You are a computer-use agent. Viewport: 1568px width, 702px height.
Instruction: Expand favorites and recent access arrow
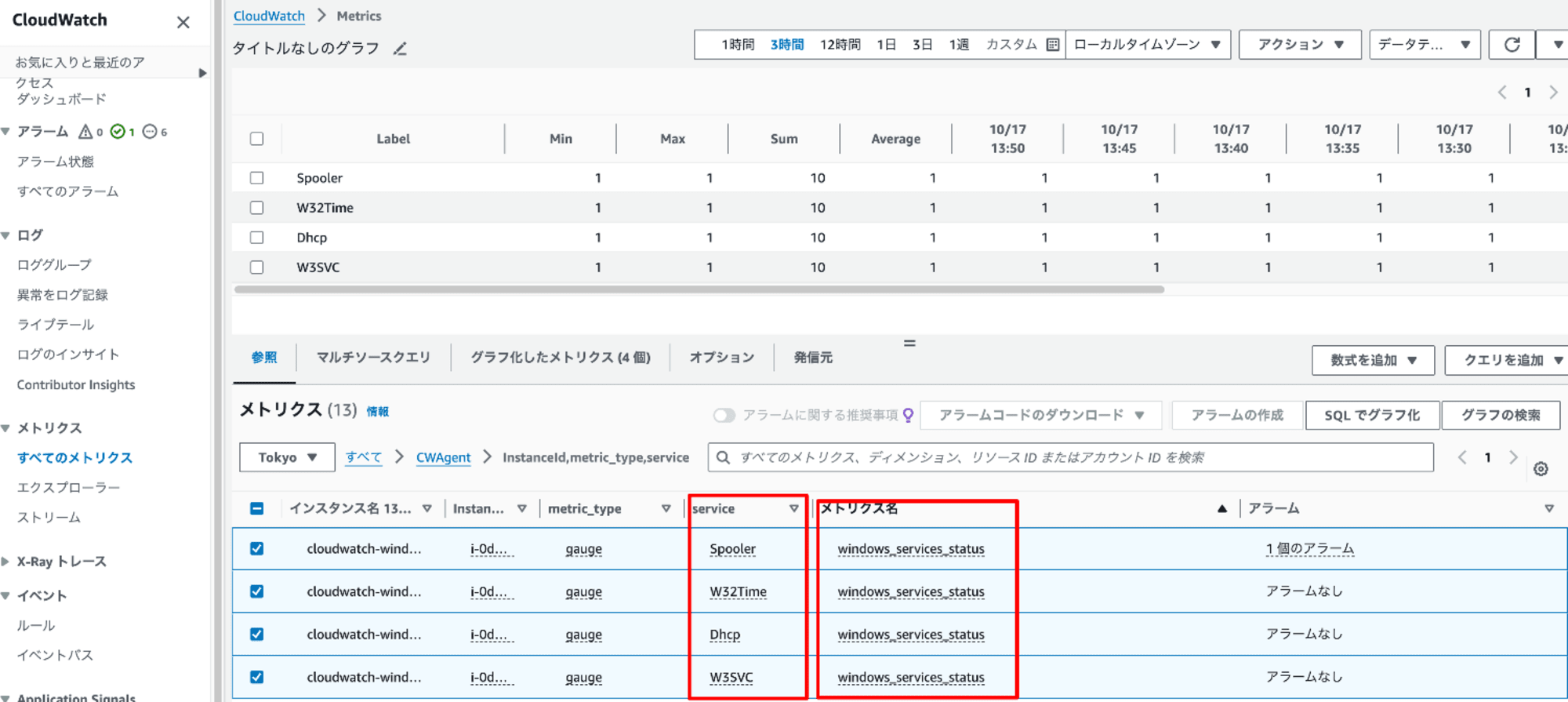(202, 73)
